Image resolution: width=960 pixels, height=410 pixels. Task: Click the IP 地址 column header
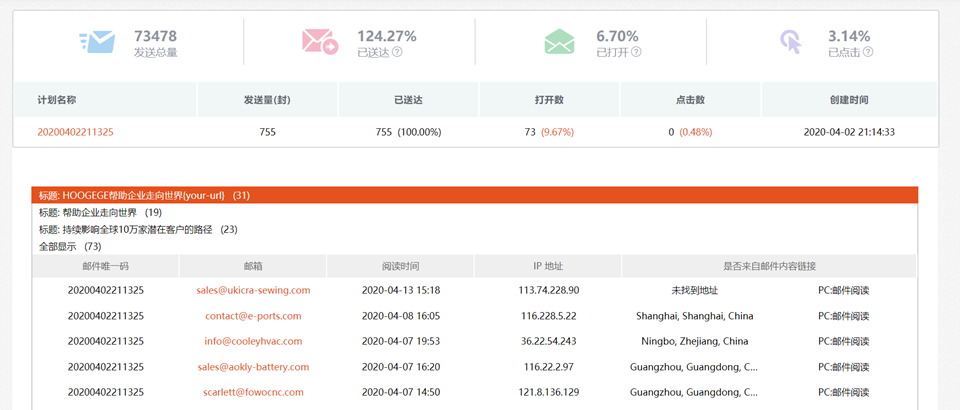point(548,266)
